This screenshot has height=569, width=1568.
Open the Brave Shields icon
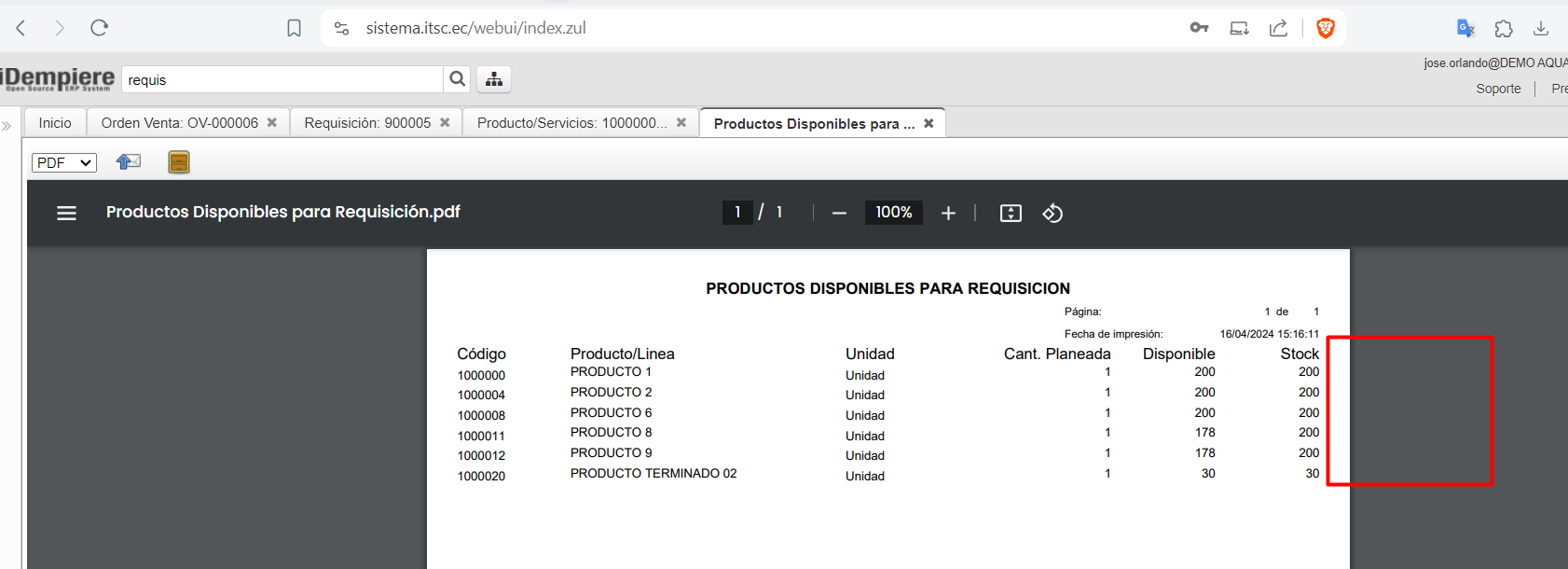(x=1325, y=28)
